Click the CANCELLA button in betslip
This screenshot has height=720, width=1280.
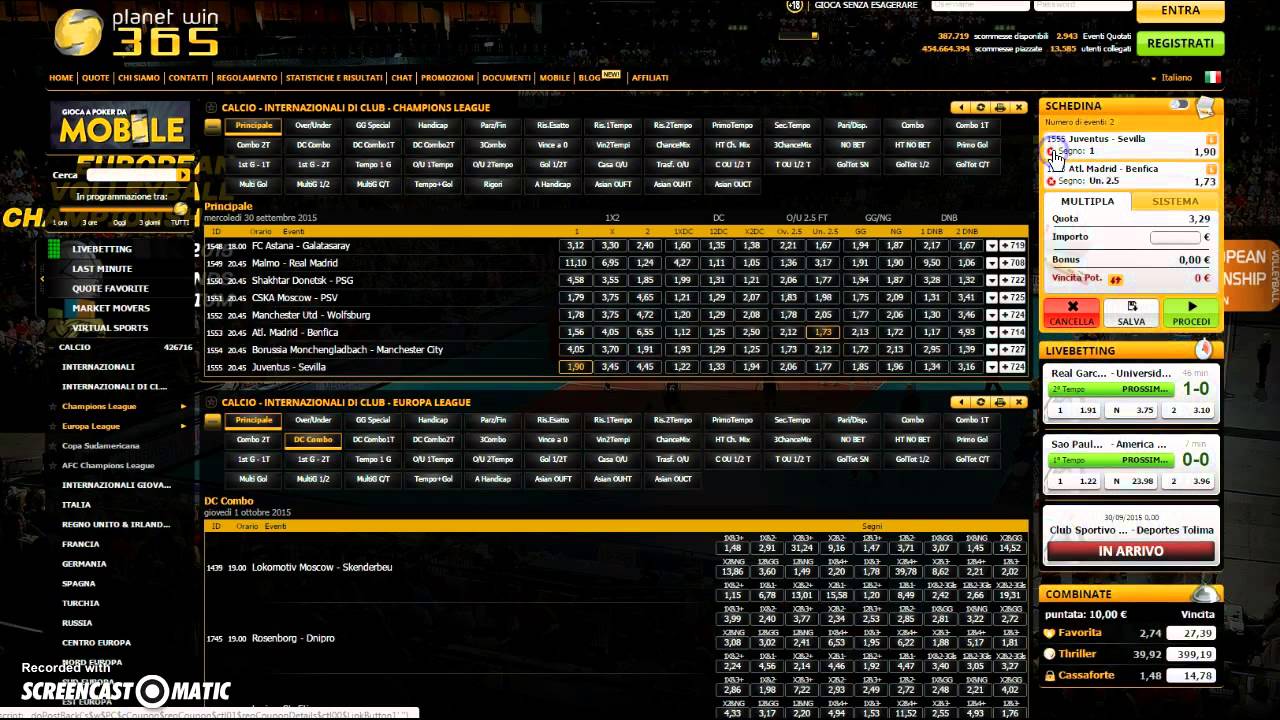(x=1072, y=313)
